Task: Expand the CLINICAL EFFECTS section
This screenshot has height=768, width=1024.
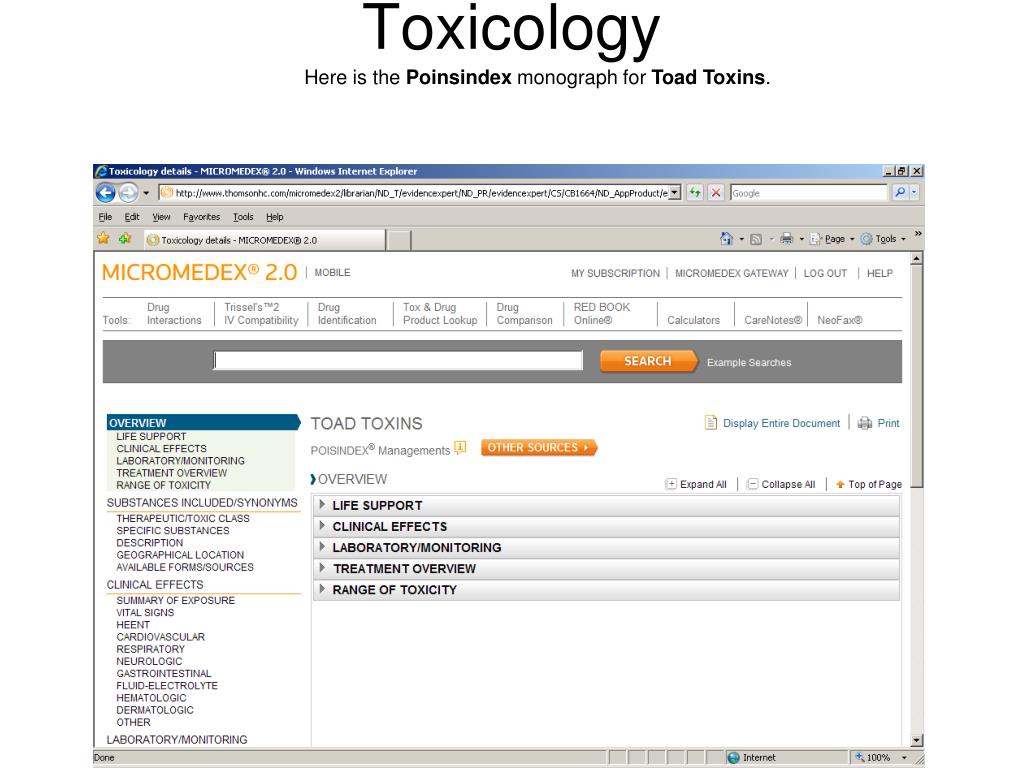Action: pos(607,526)
